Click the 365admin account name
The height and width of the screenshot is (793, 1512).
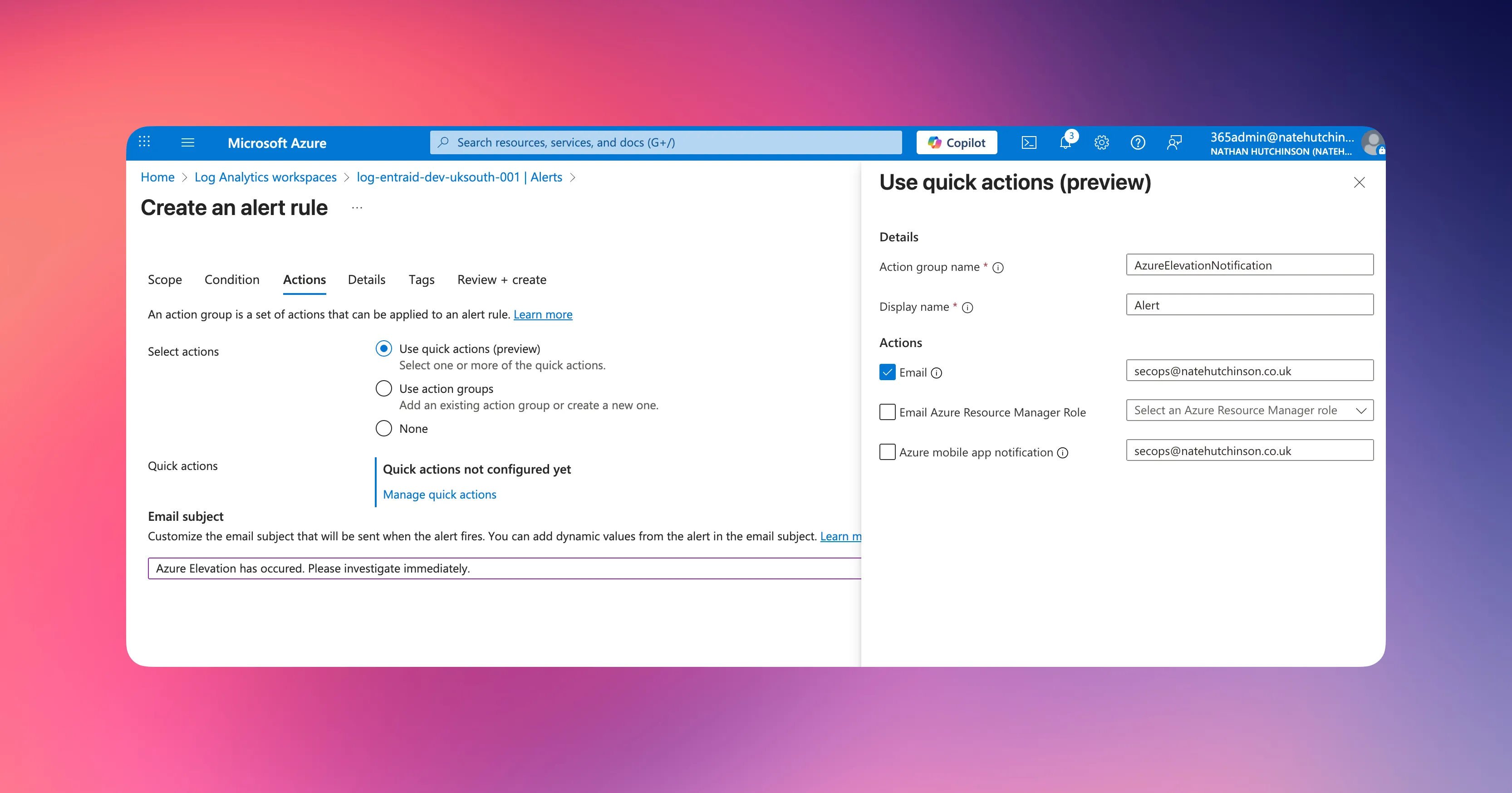pos(1282,137)
